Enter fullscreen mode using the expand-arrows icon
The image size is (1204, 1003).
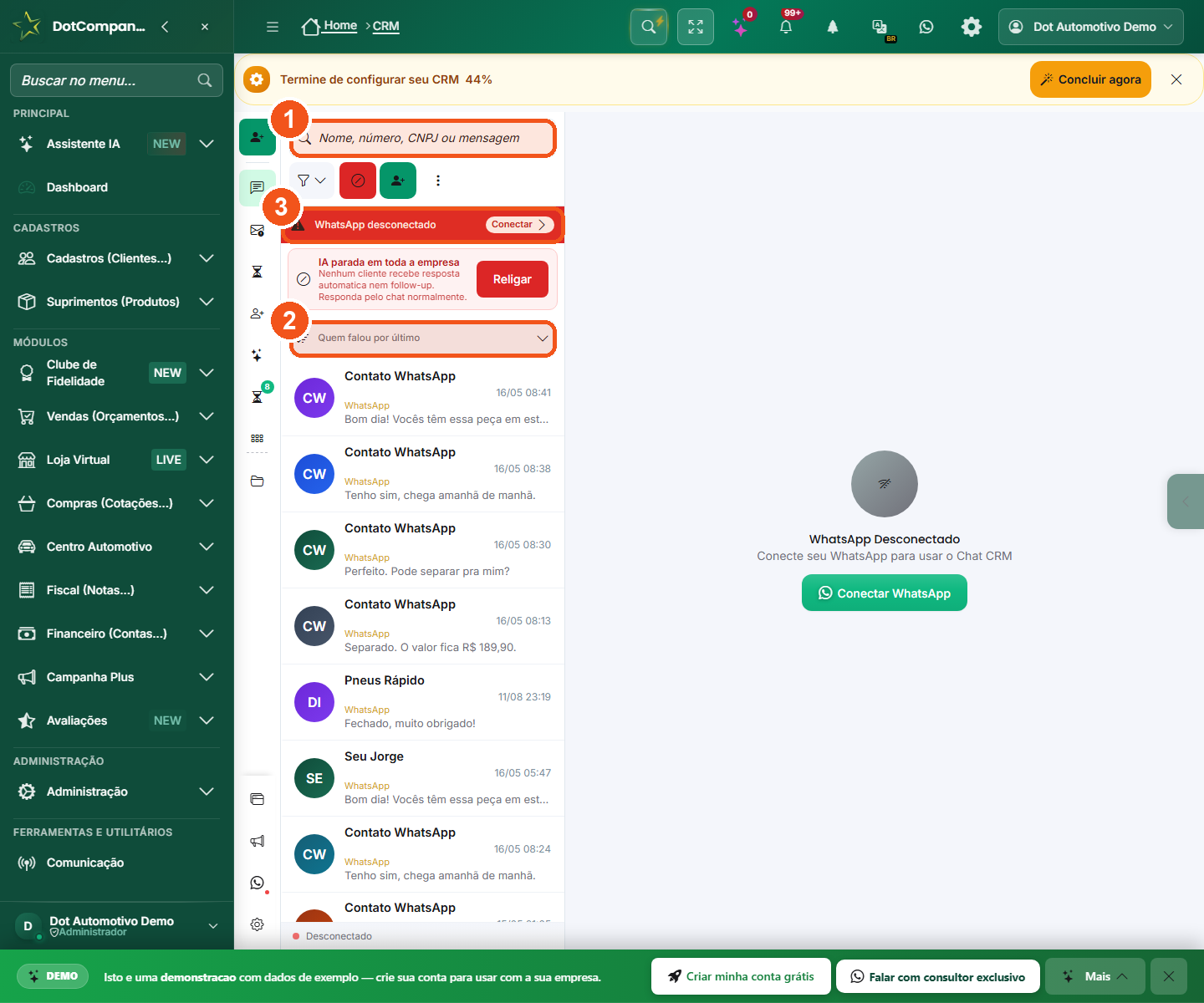[696, 27]
